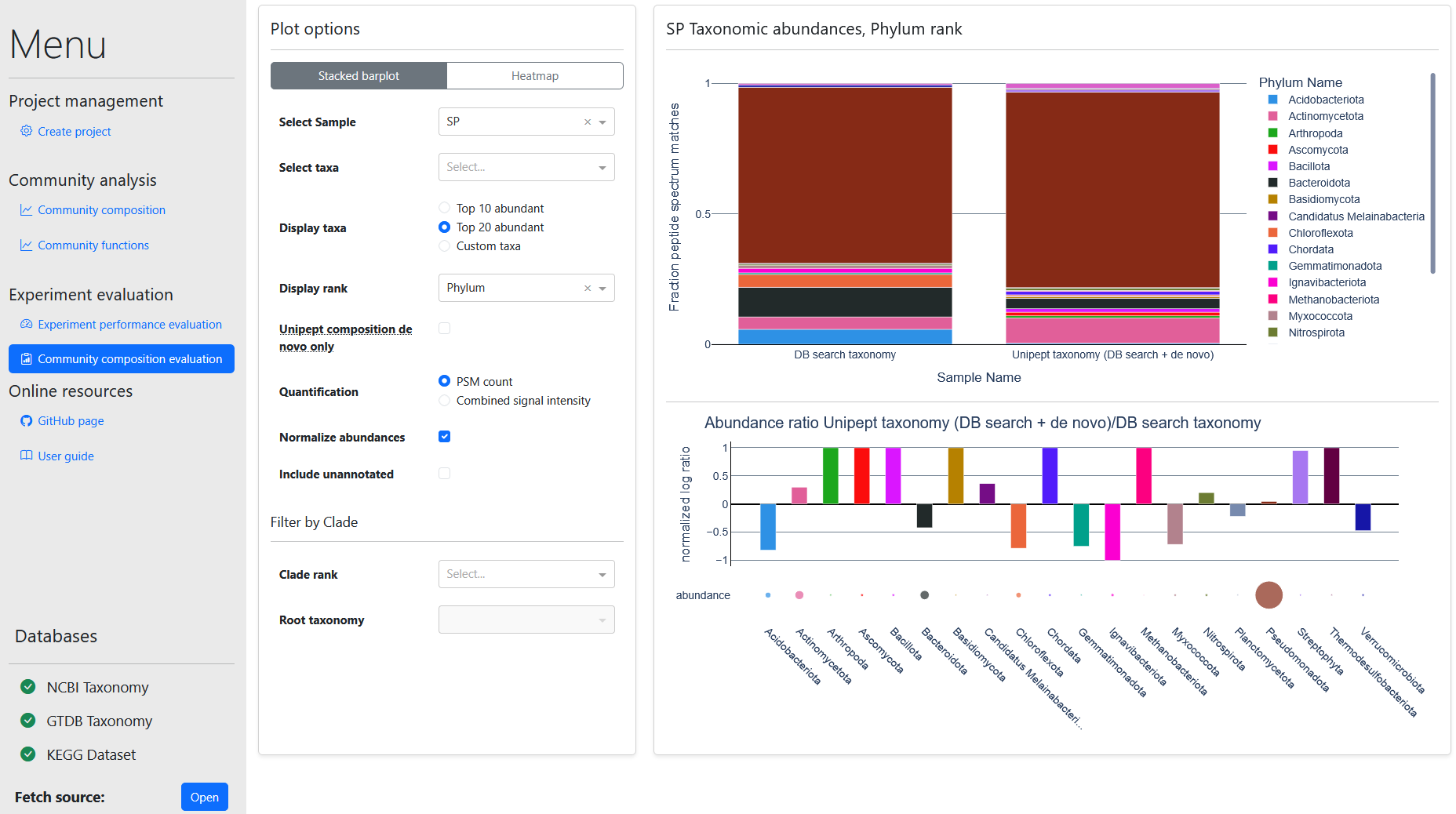This screenshot has width=1456, height=814.
Task: Open Community composition evaluation menu item
Action: coord(122,359)
